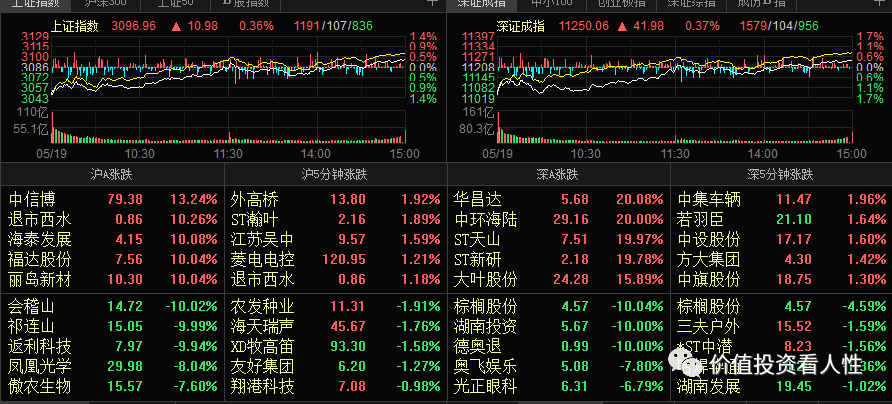The width and height of the screenshot is (892, 404).
Task: Select stock row 傲农生物
Action: [112, 387]
